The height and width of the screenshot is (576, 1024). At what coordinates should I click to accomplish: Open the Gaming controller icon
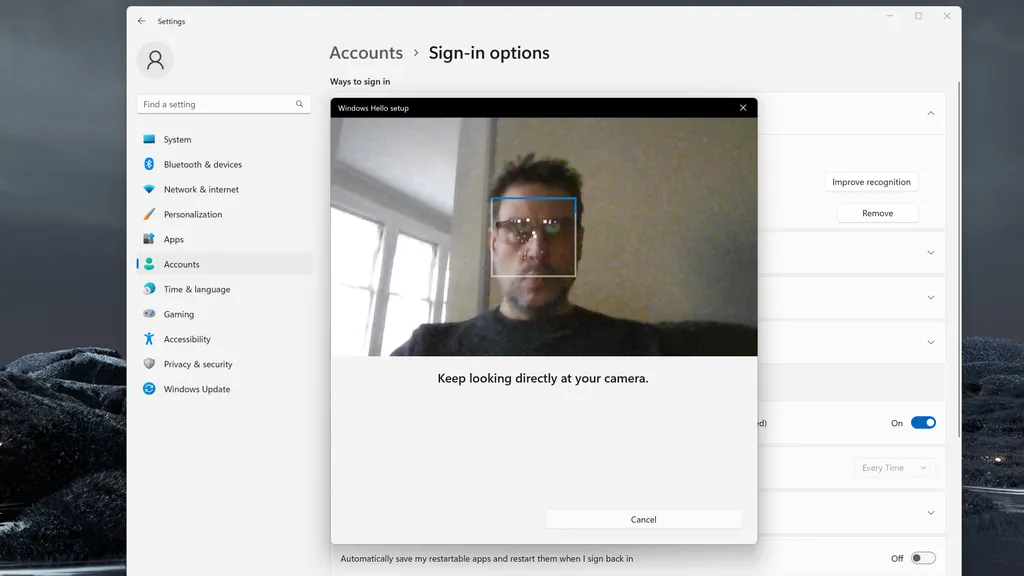pyautogui.click(x=149, y=314)
